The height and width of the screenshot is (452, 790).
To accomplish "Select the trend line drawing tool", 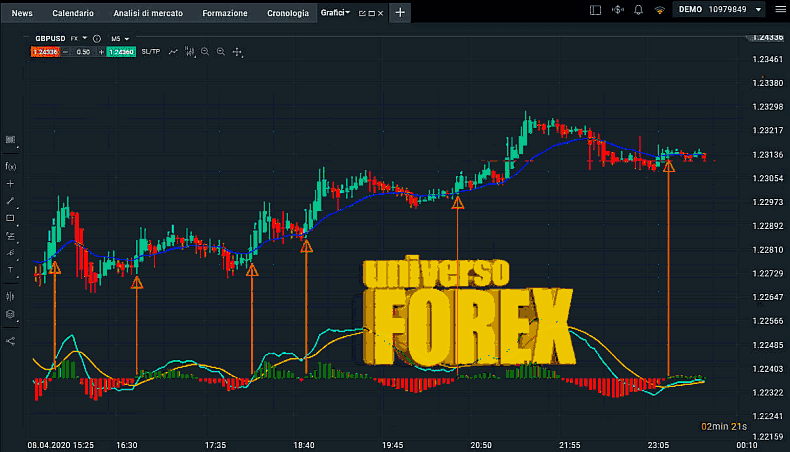I will click(x=10, y=201).
